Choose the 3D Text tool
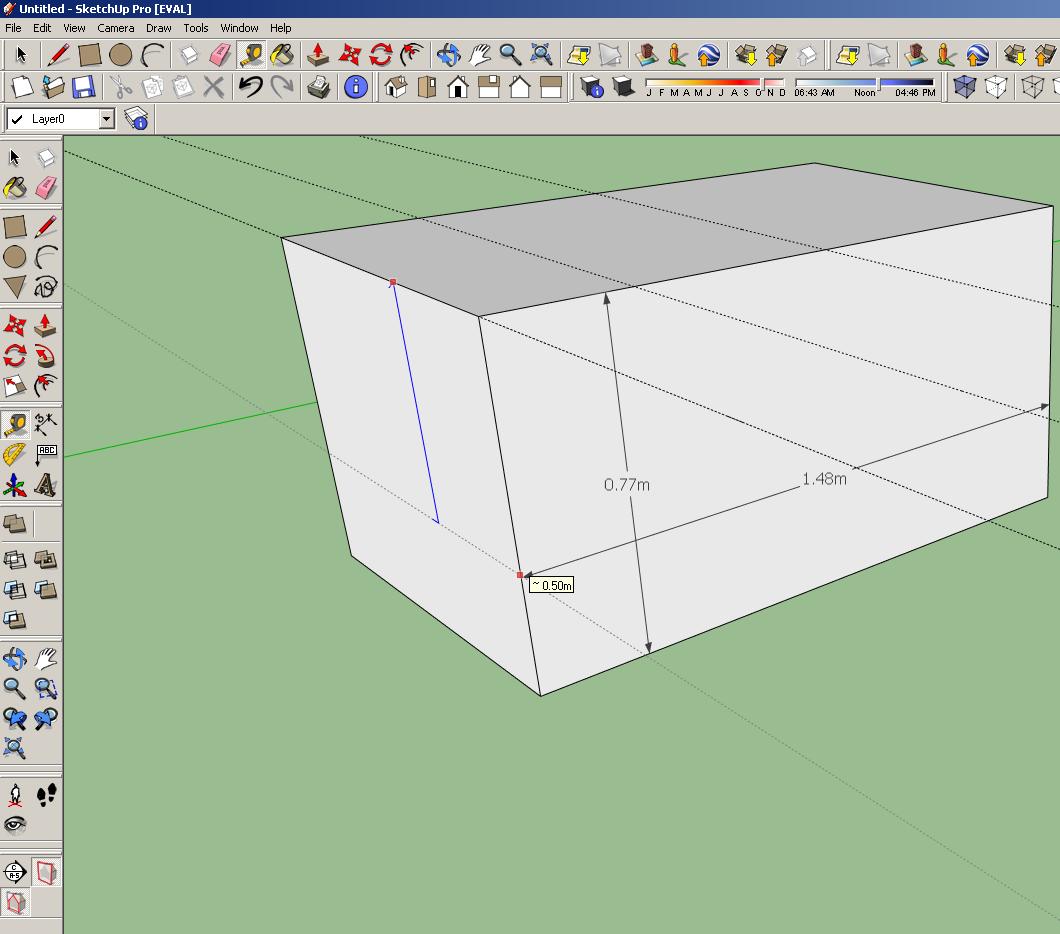The image size is (1060, 934). point(45,486)
